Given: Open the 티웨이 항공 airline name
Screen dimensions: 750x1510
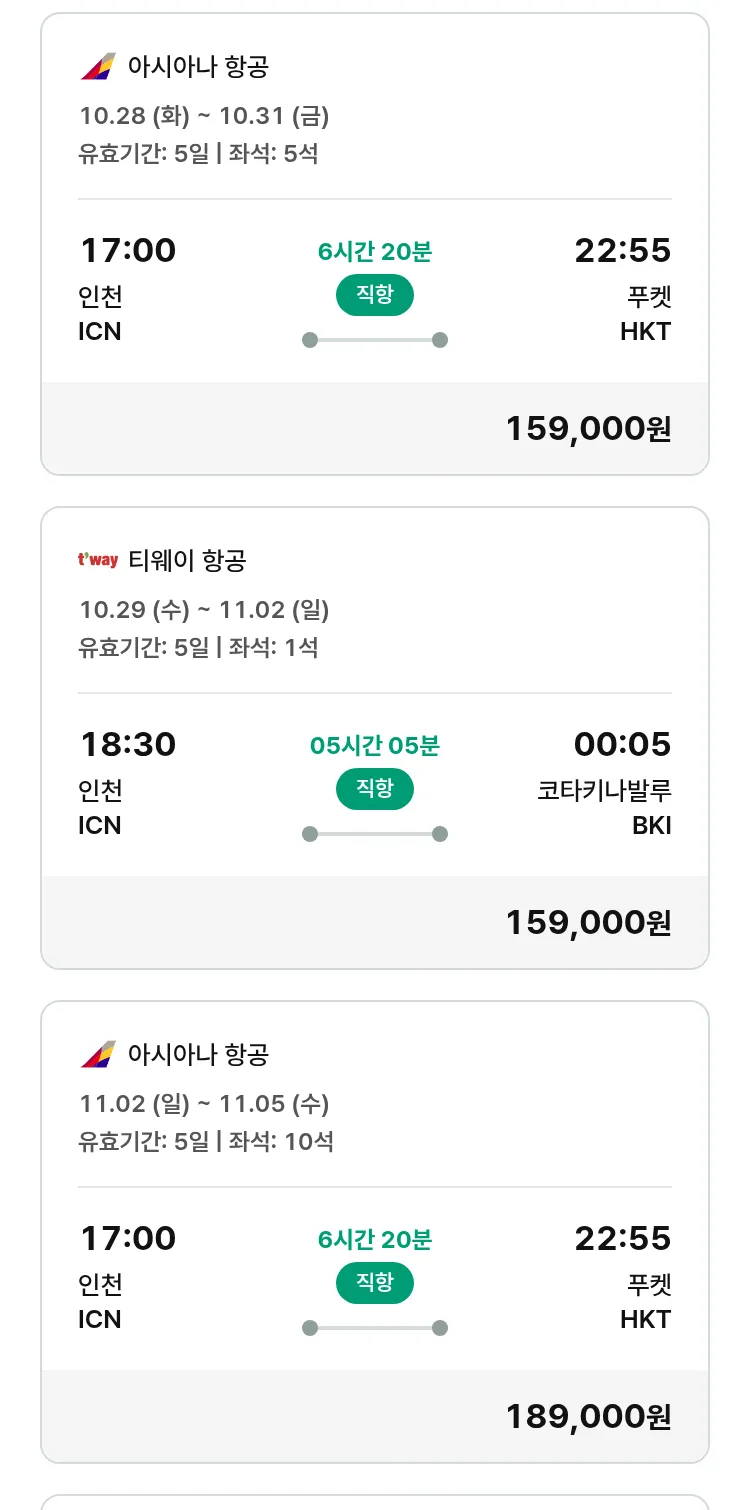Looking at the screenshot, I should (187, 561).
